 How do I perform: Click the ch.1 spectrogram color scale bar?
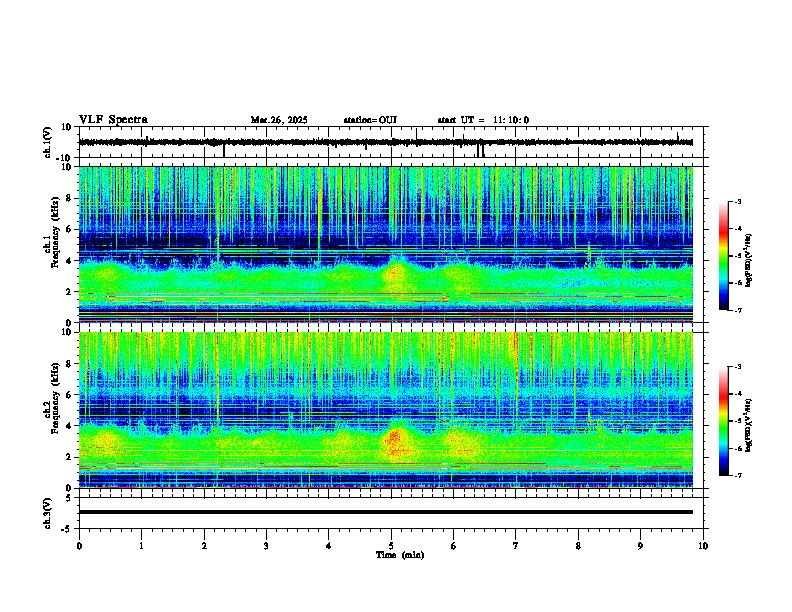pos(723,256)
